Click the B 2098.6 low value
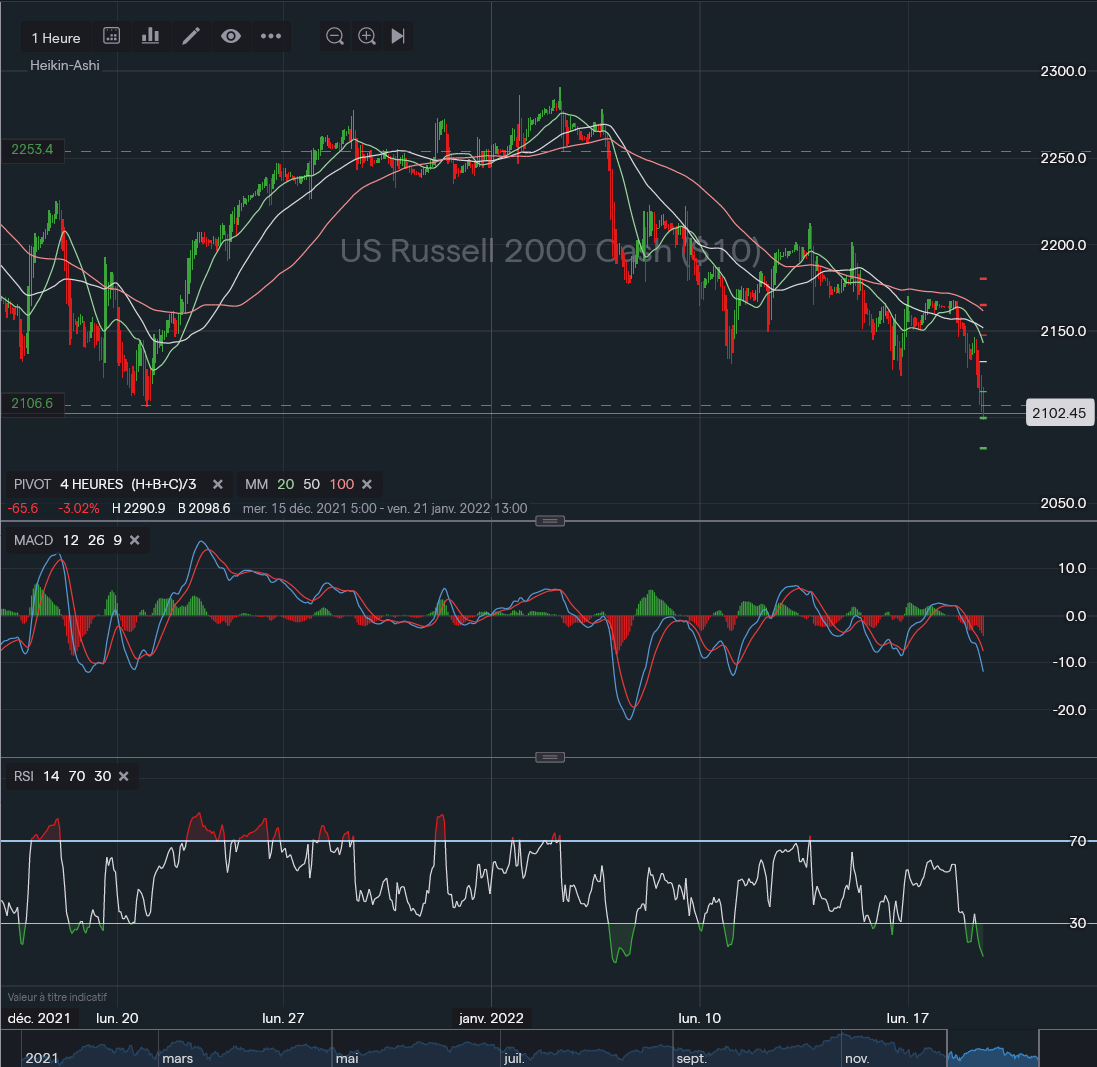The width and height of the screenshot is (1097, 1067). pyautogui.click(x=204, y=509)
